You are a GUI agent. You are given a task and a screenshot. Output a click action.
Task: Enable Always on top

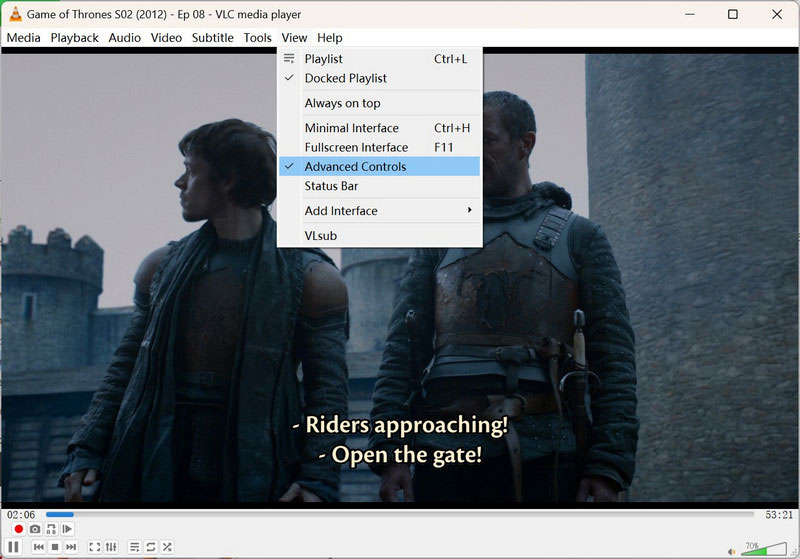click(380, 103)
